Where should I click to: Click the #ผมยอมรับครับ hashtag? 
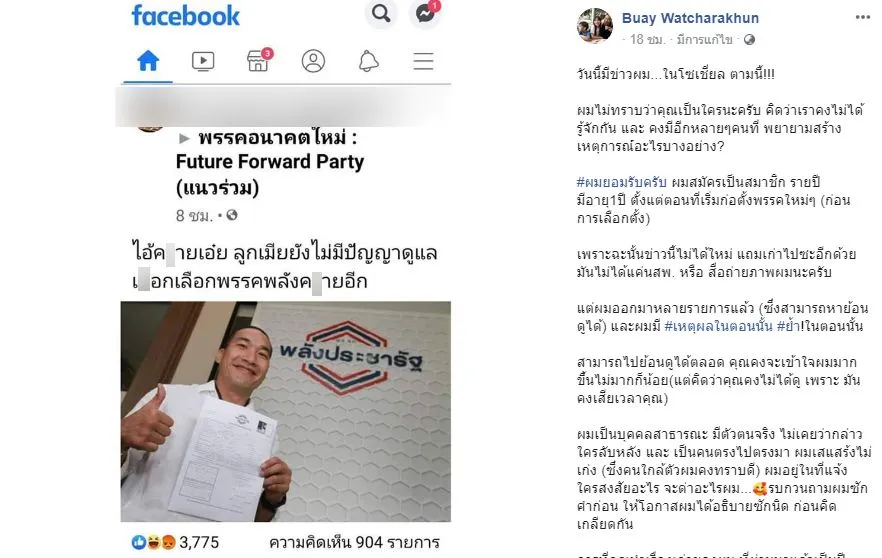[622, 182]
